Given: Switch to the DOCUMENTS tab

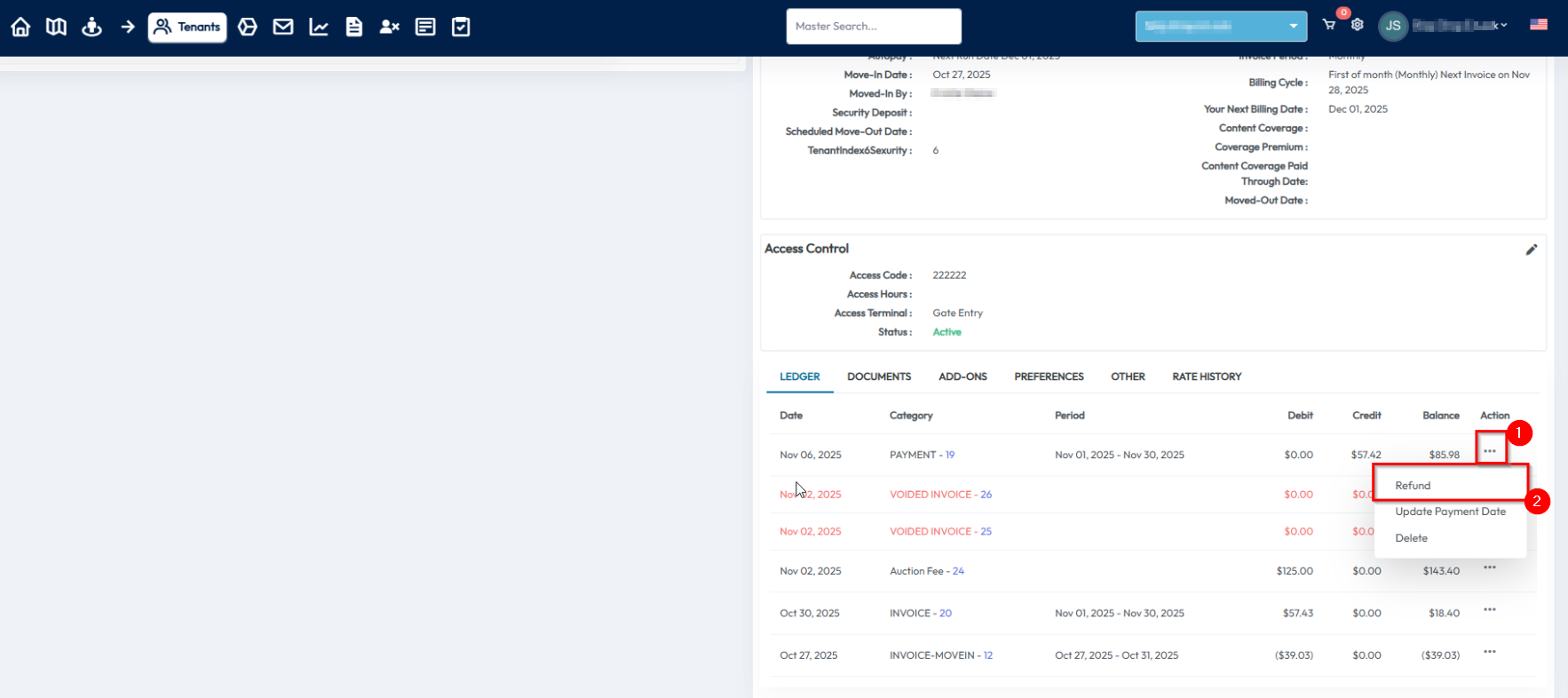Looking at the screenshot, I should [878, 377].
